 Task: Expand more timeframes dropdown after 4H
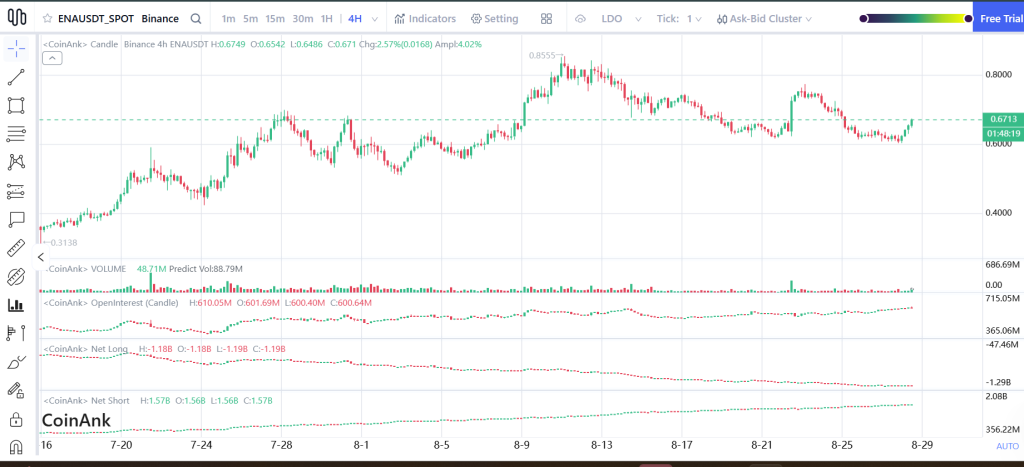tap(373, 18)
